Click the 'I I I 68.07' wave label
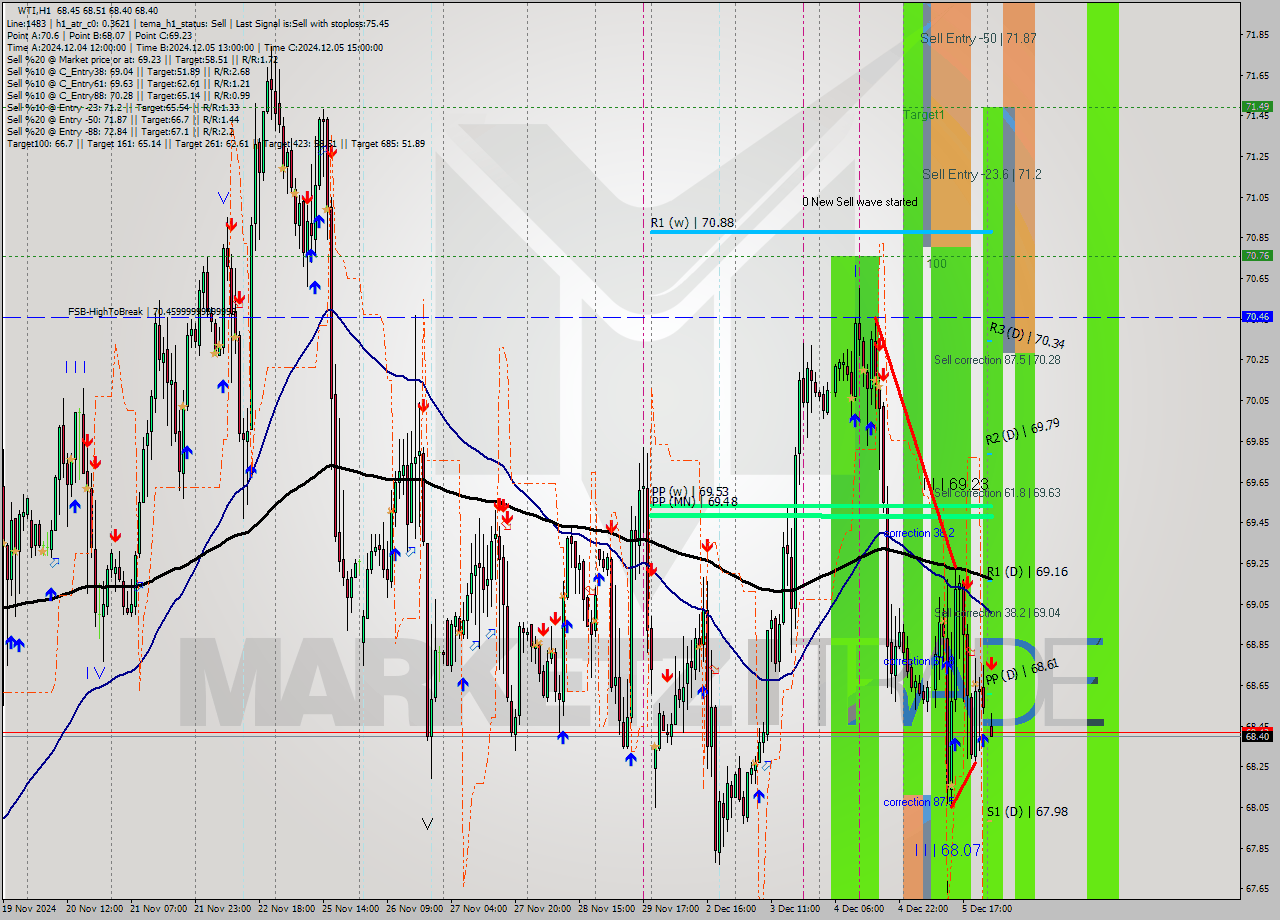The image size is (1280, 920). tap(948, 850)
